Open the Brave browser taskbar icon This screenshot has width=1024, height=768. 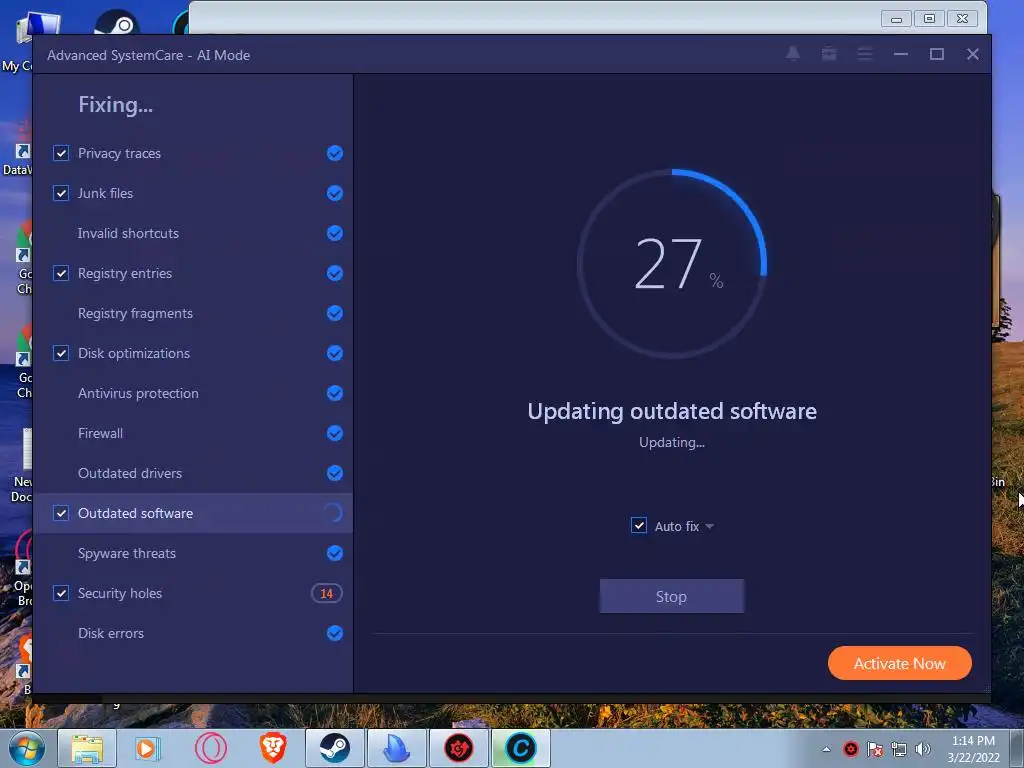pyautogui.click(x=272, y=748)
